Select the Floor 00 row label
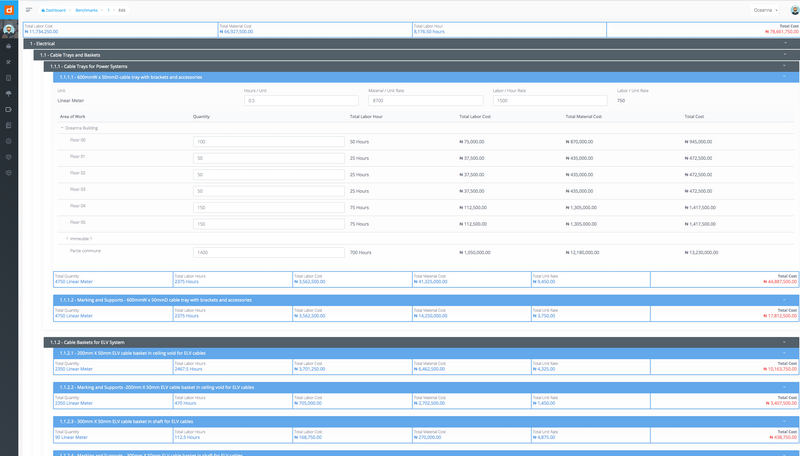 (x=78, y=140)
